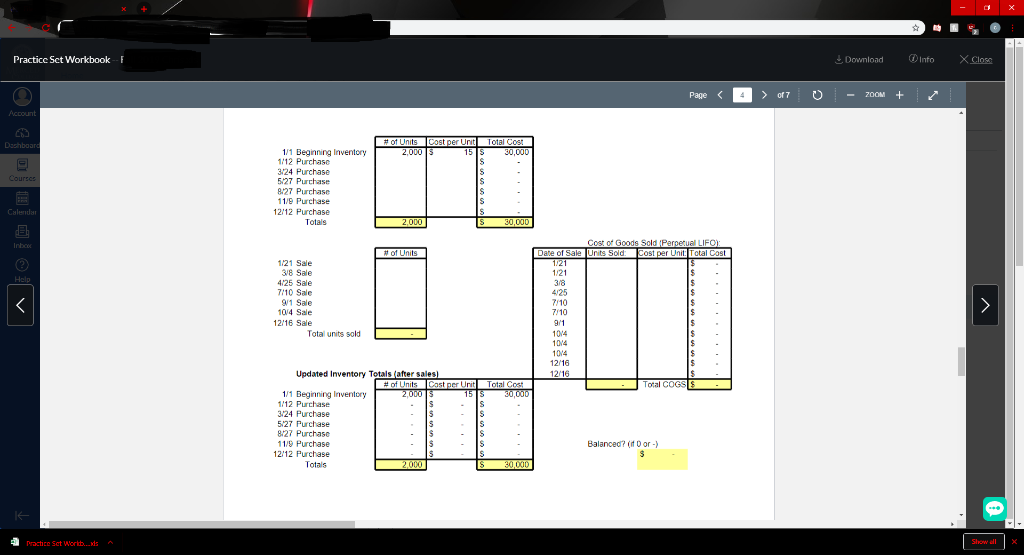Image resolution: width=1024 pixels, height=555 pixels.
Task: Reload the browser page
Action: click(x=46, y=27)
